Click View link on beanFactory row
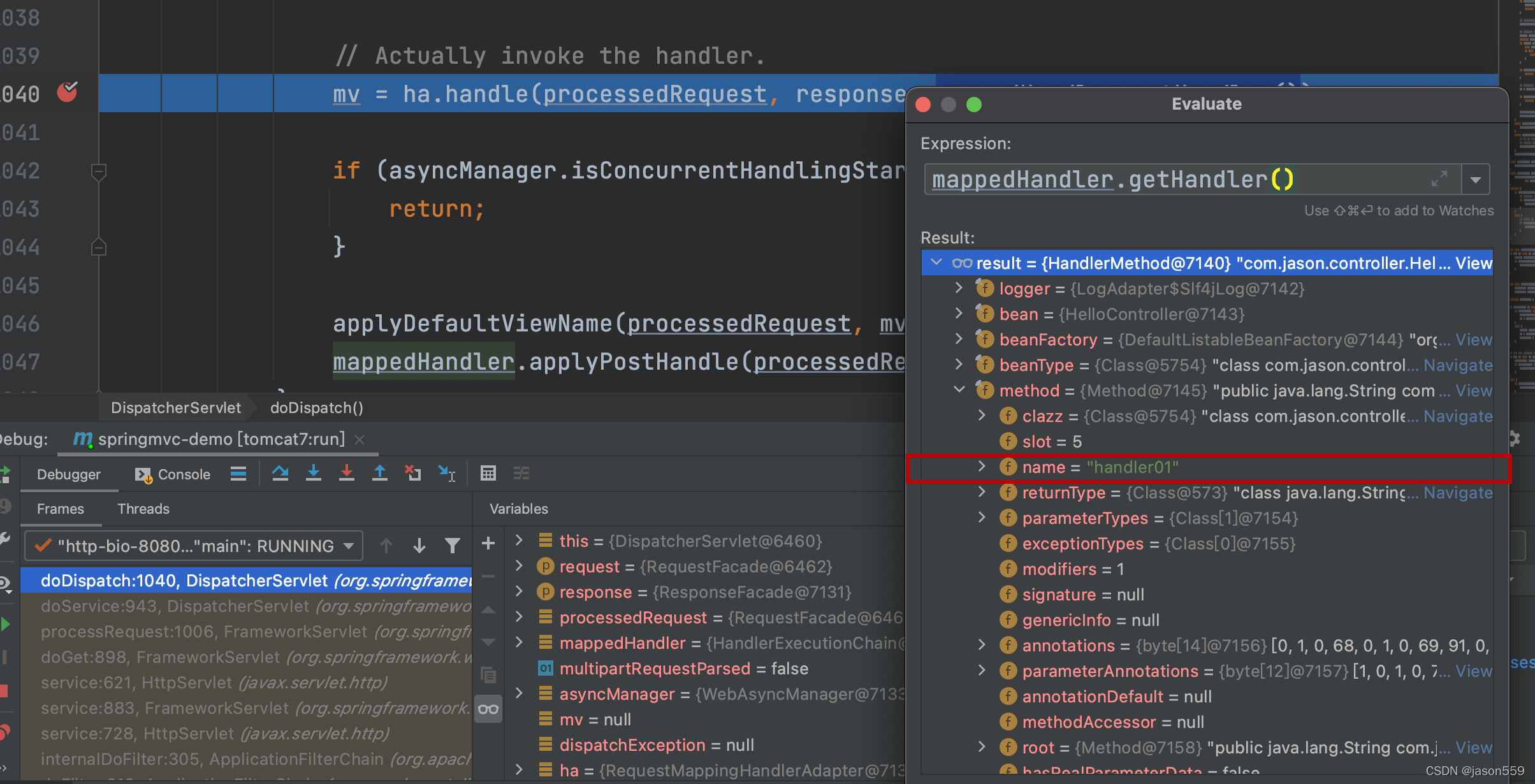Image resolution: width=1535 pixels, height=784 pixels. (x=1473, y=340)
